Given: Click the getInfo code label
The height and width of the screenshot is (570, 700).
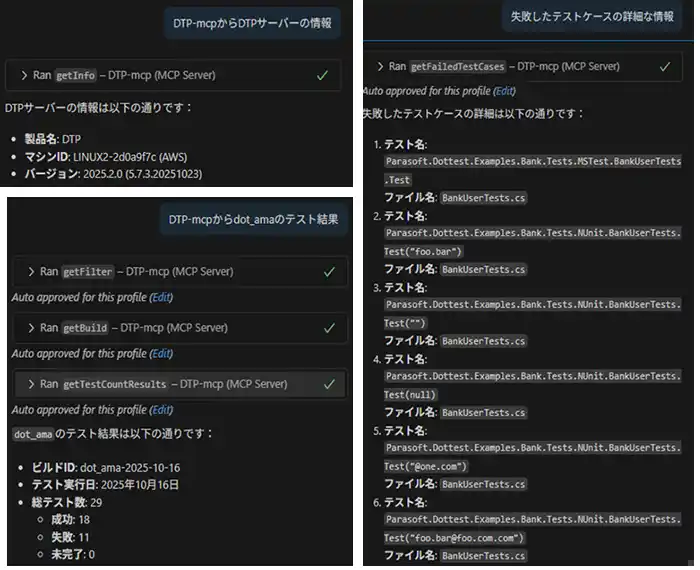Looking at the screenshot, I should click(75, 75).
